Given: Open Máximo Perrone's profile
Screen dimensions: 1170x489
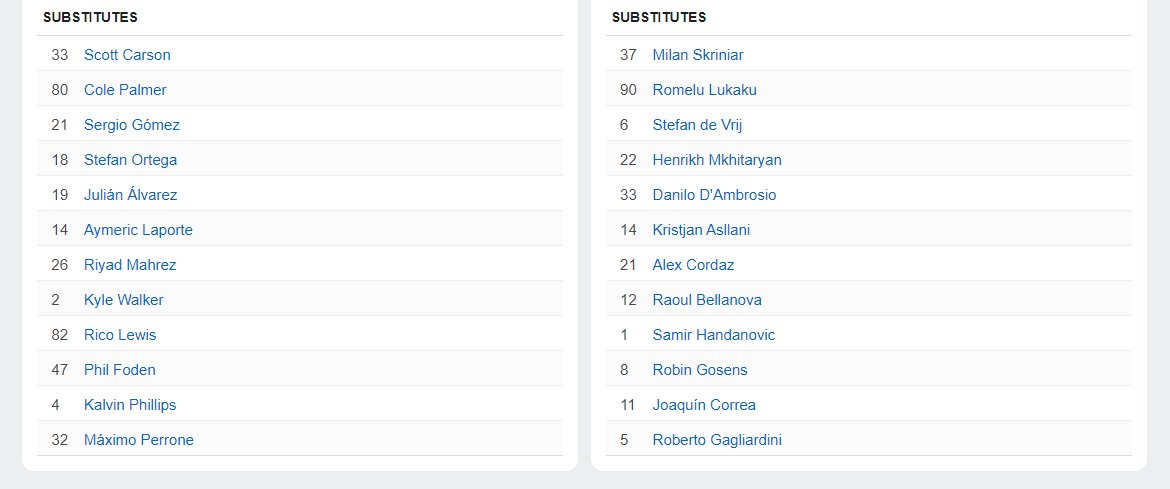Looking at the screenshot, I should (139, 440).
